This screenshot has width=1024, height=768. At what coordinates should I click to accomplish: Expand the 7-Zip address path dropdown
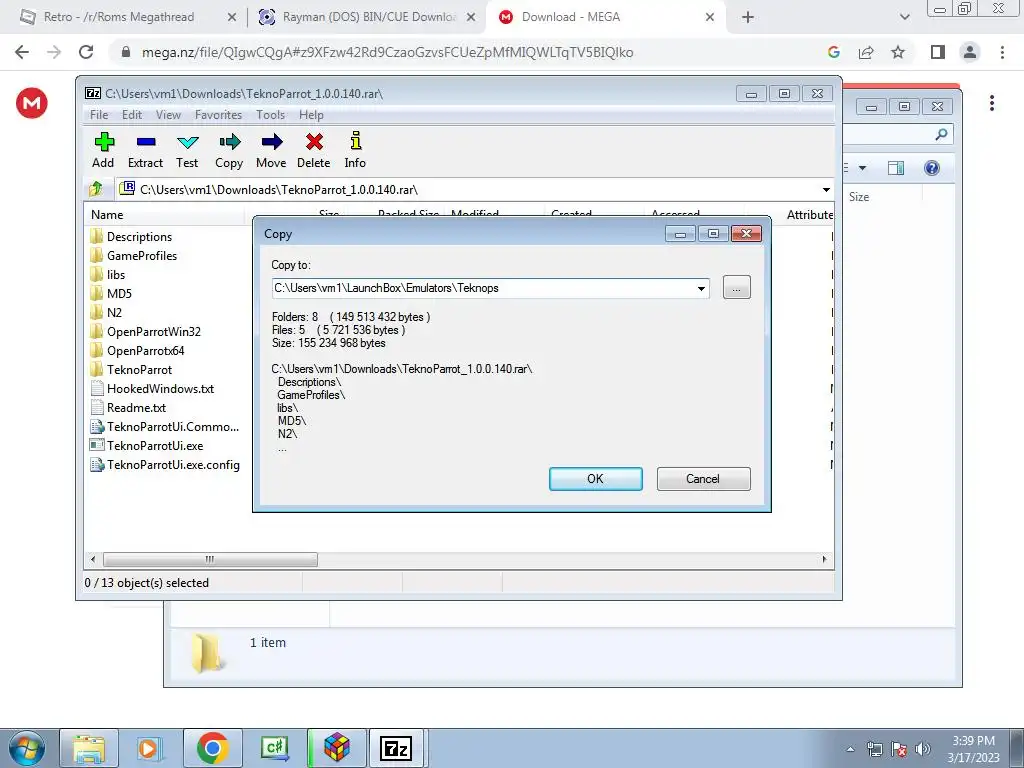pos(826,190)
